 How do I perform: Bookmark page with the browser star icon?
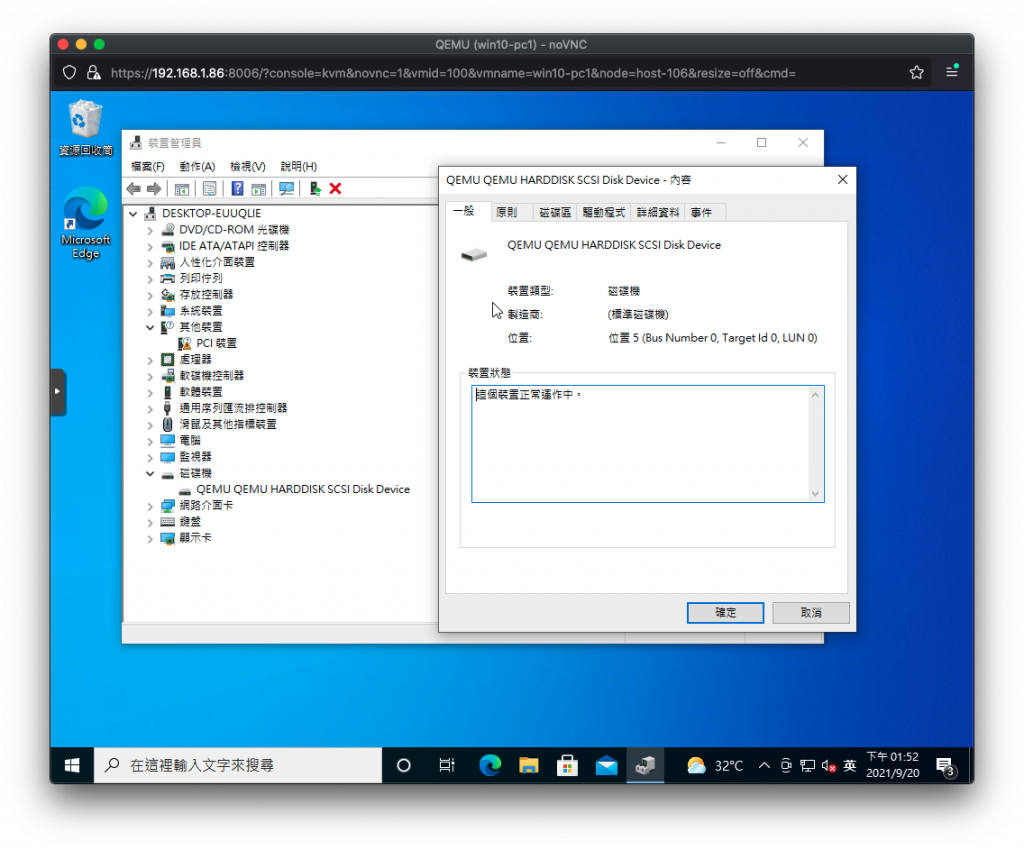click(x=916, y=72)
